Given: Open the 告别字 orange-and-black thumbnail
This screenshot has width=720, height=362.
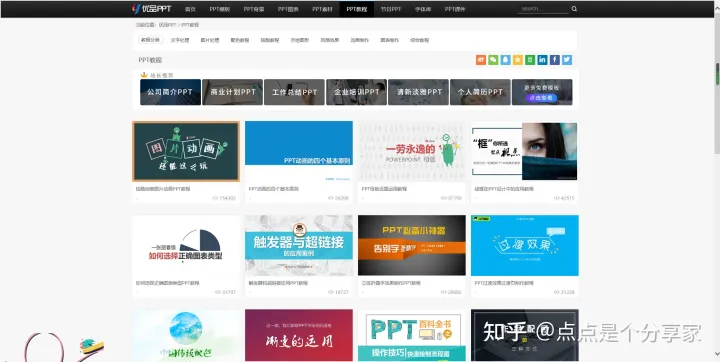Looking at the screenshot, I should click(412, 245).
